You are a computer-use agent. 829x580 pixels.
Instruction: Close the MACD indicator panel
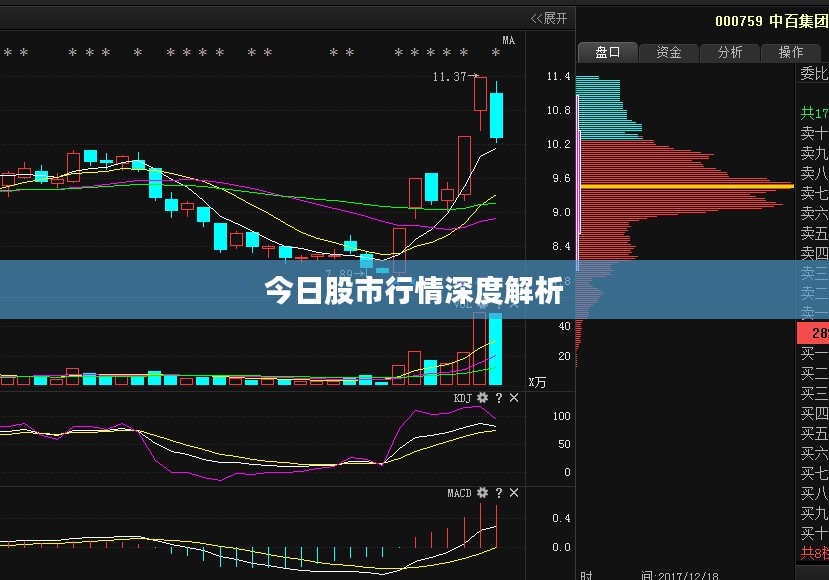point(514,493)
